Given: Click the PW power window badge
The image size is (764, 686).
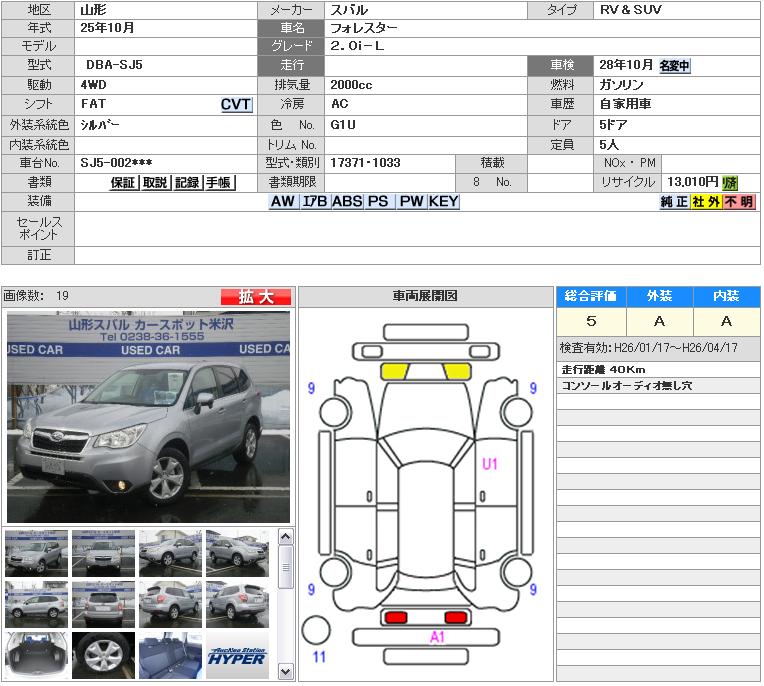Looking at the screenshot, I should click(x=411, y=202).
